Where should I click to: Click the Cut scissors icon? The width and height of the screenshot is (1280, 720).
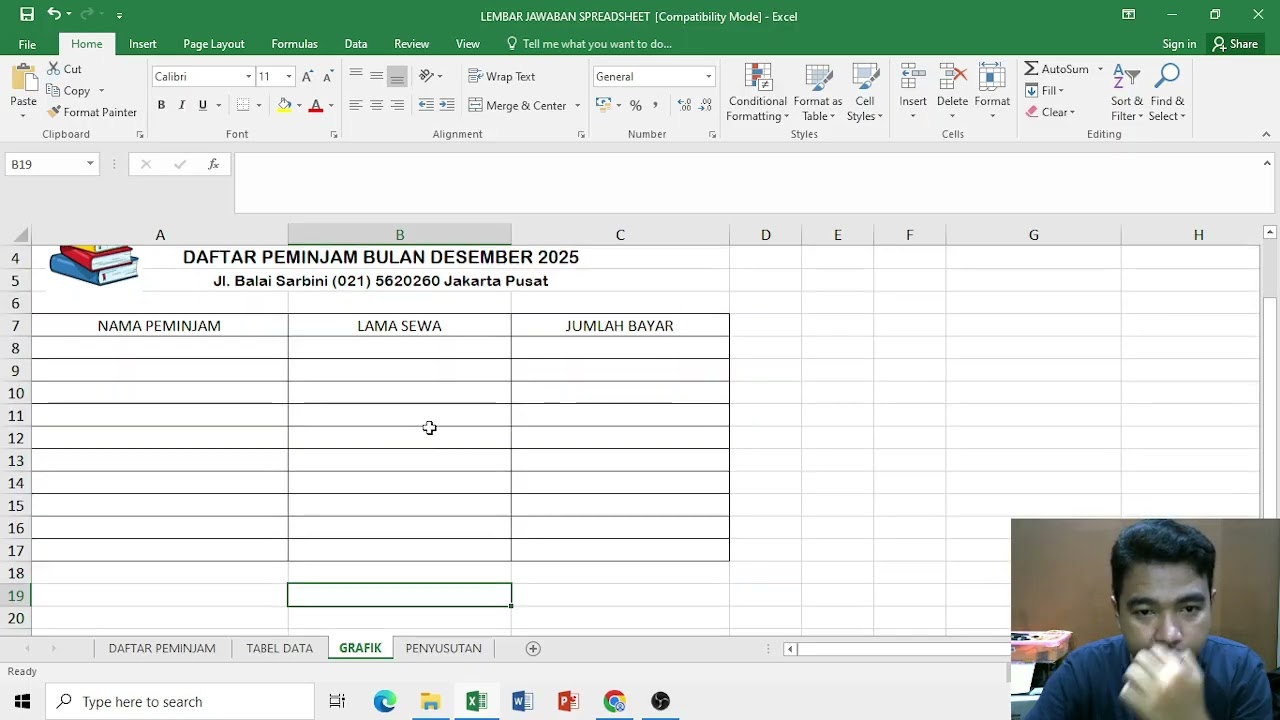point(54,69)
